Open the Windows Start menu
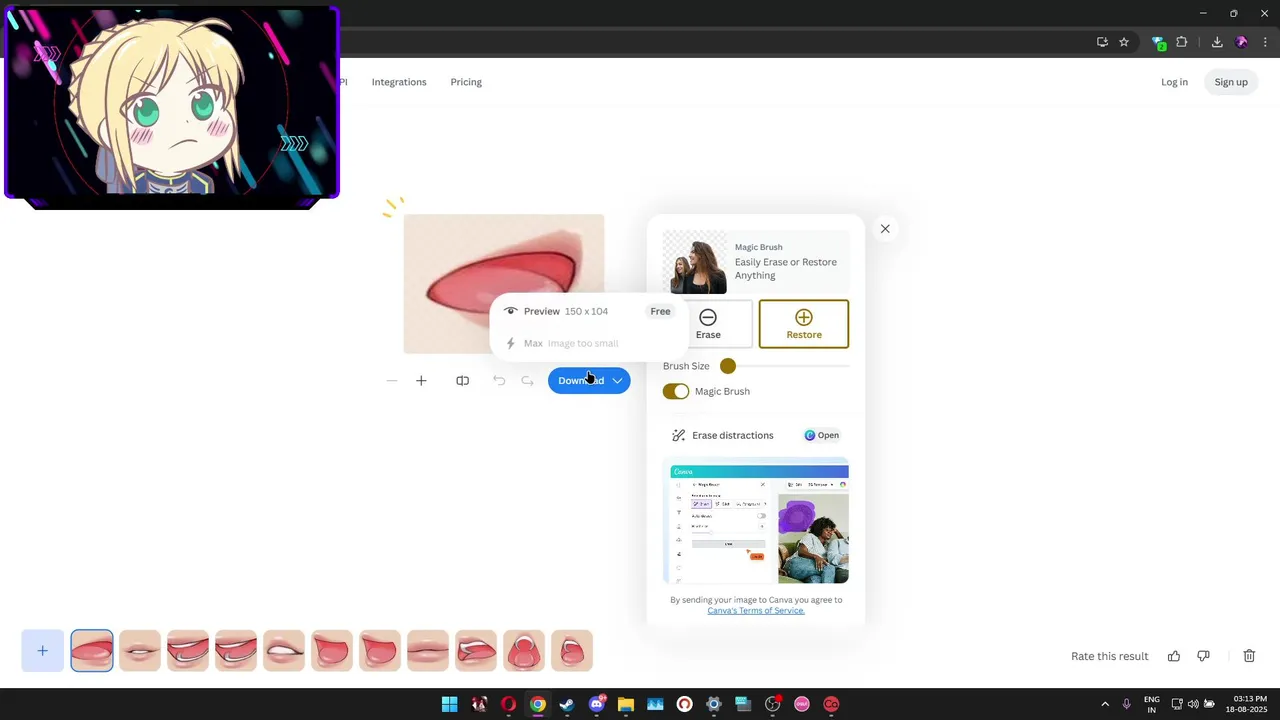Screen dimensions: 1280x720 pos(450,704)
